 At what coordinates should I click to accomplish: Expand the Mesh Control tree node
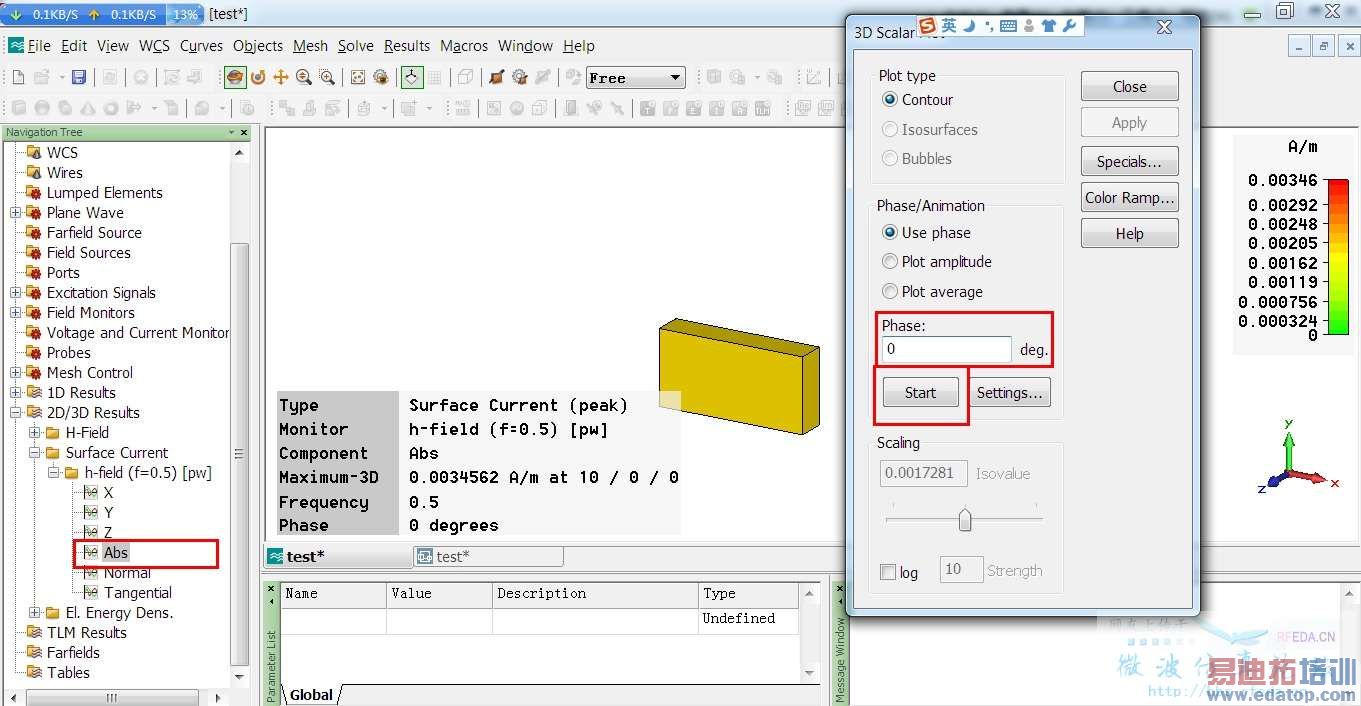point(16,372)
